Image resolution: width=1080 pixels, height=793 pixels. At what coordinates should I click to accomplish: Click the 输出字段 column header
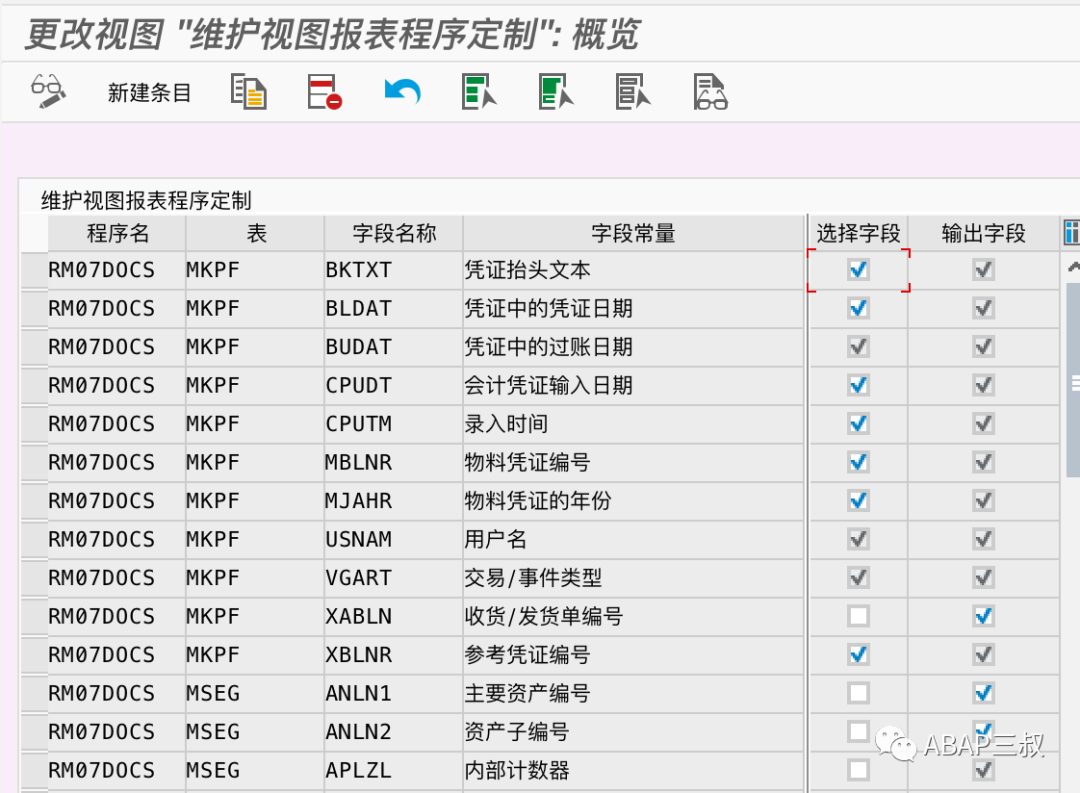pos(984,233)
